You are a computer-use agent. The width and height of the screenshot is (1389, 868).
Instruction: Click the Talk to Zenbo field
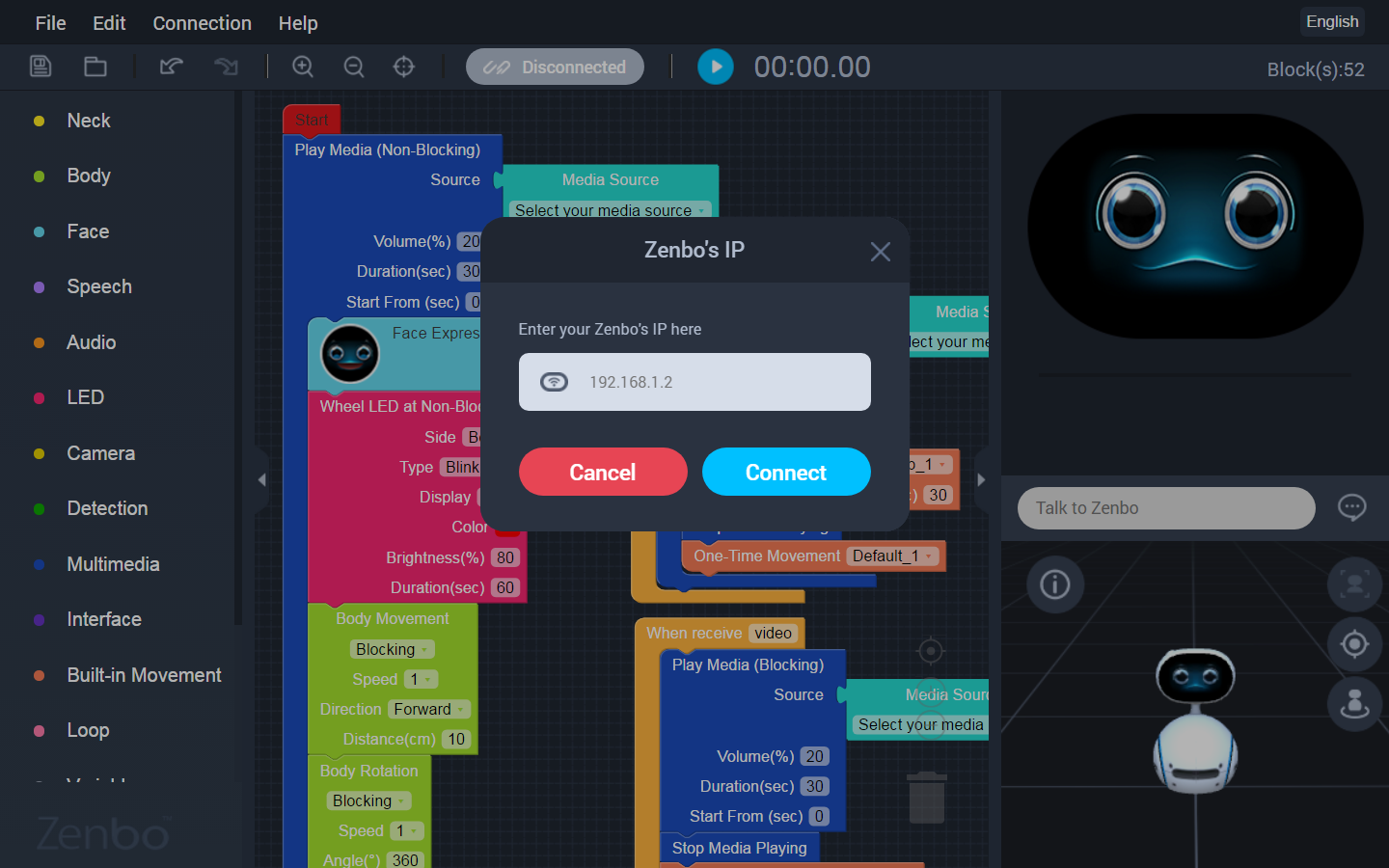[1166, 508]
